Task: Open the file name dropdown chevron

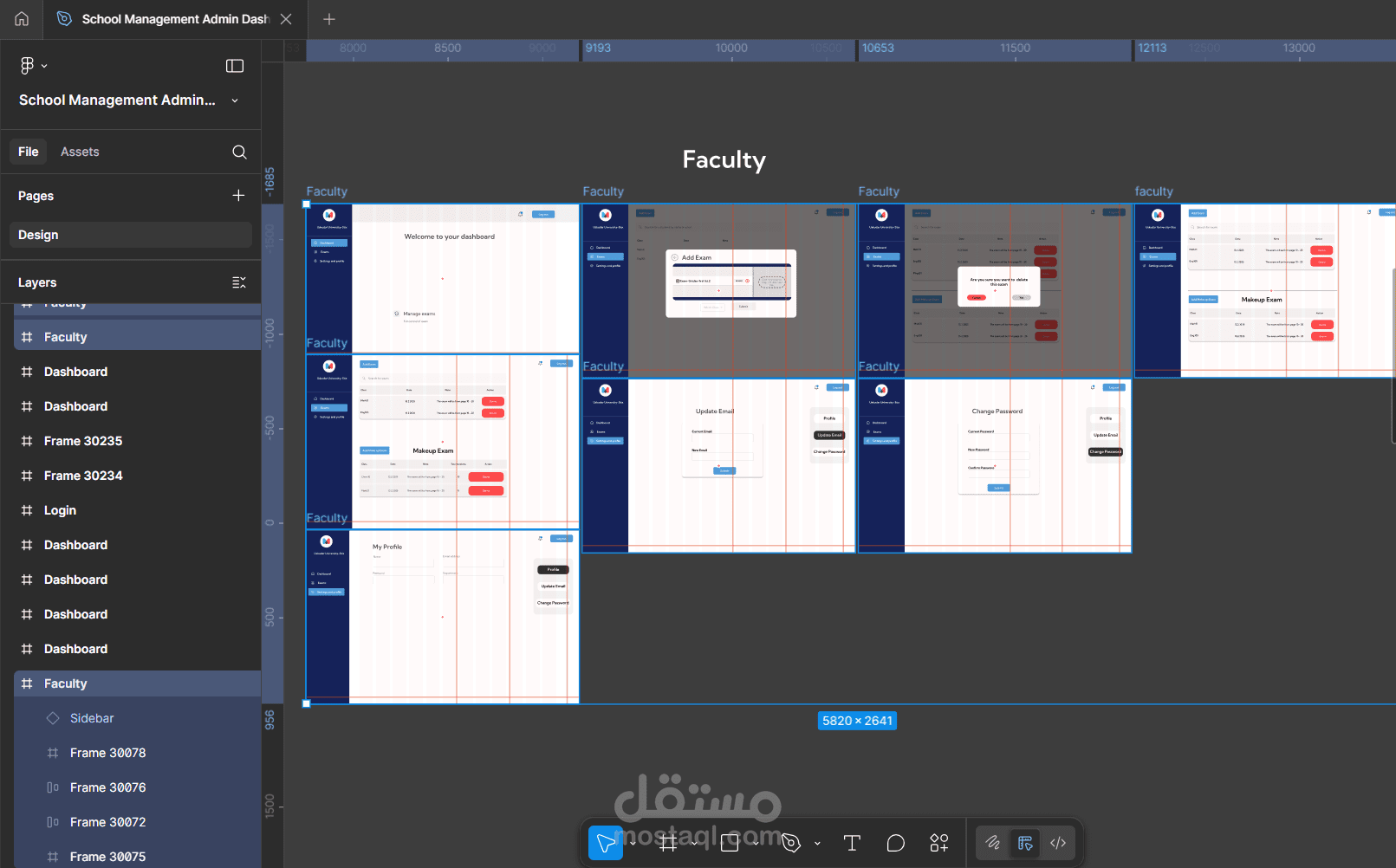Action: tap(235, 100)
